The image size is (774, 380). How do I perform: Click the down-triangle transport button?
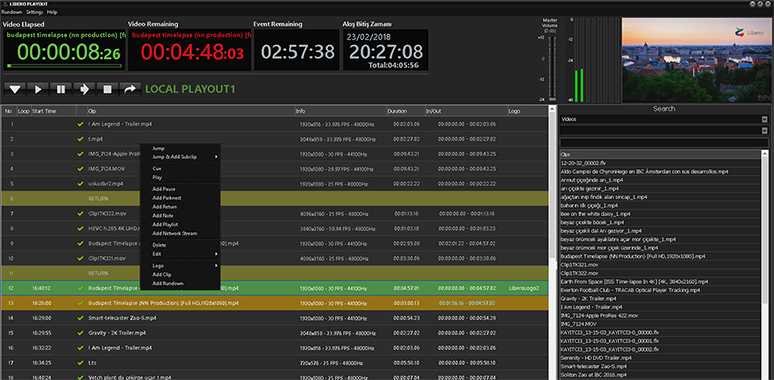[15, 89]
